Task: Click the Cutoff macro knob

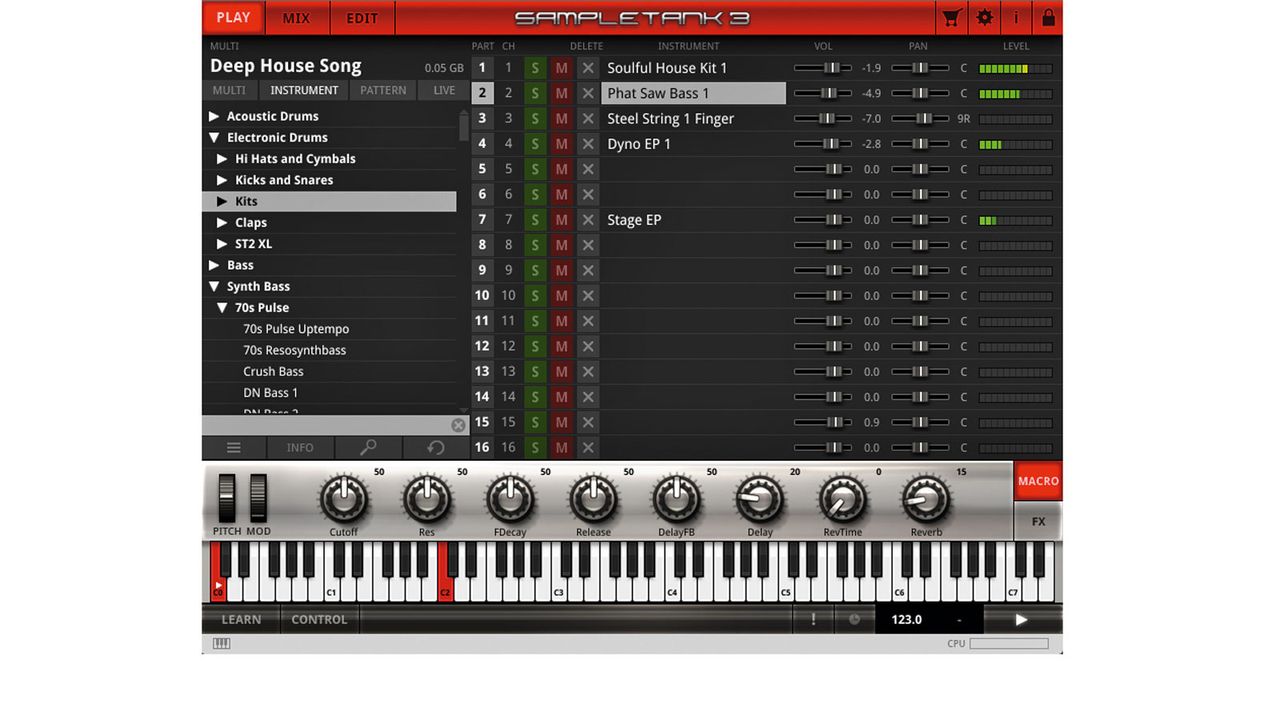Action: pyautogui.click(x=343, y=497)
